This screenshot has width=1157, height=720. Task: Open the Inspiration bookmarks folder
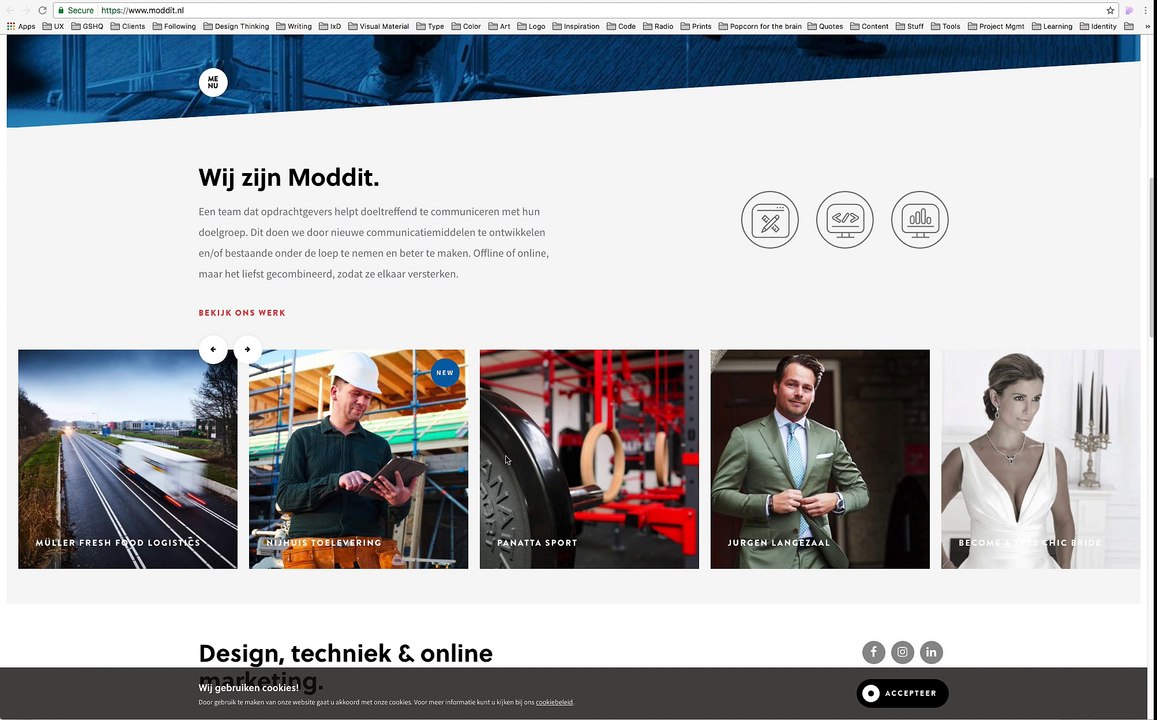[576, 26]
